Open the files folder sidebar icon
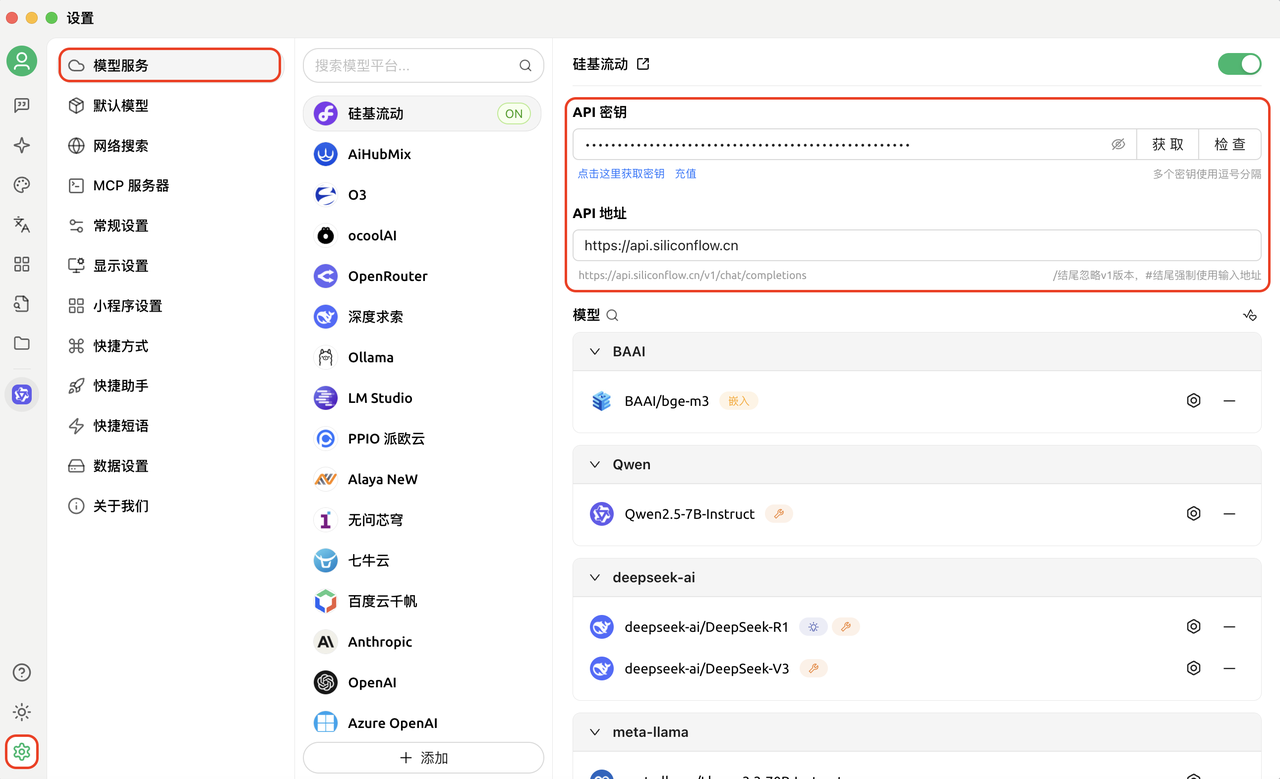 point(22,343)
